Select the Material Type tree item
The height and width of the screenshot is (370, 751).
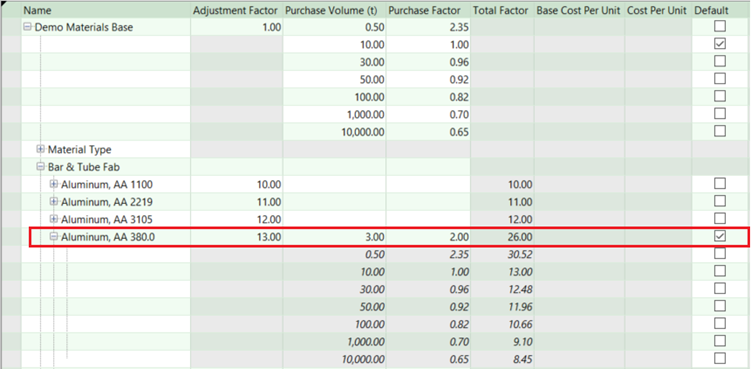pyautogui.click(x=80, y=150)
